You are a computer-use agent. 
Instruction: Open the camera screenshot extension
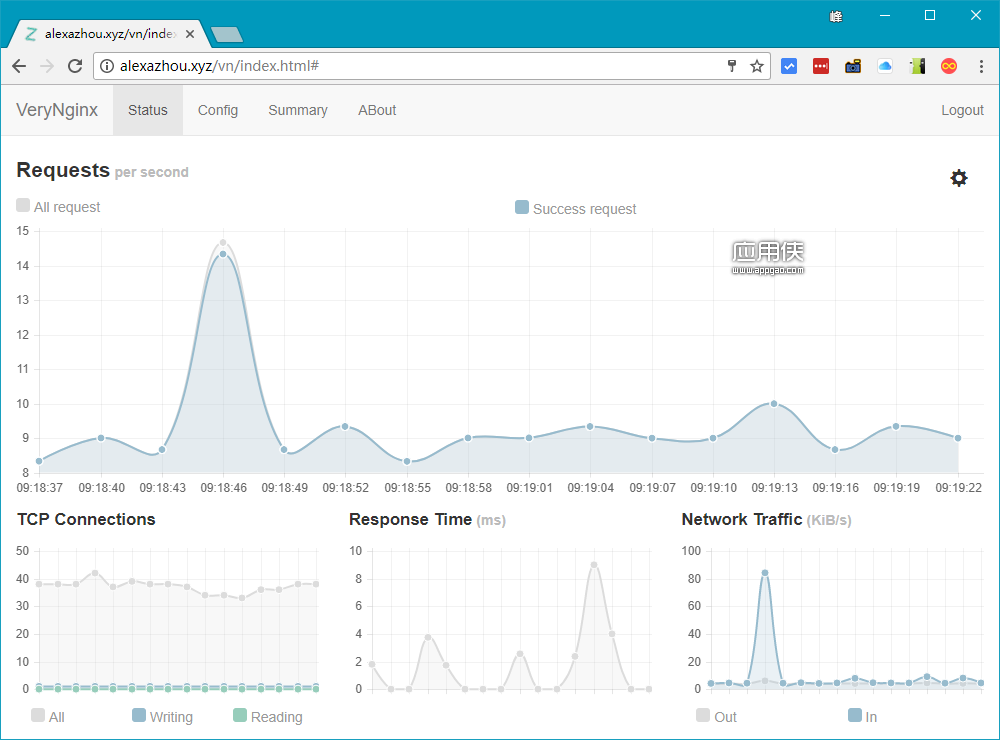[x=853, y=66]
